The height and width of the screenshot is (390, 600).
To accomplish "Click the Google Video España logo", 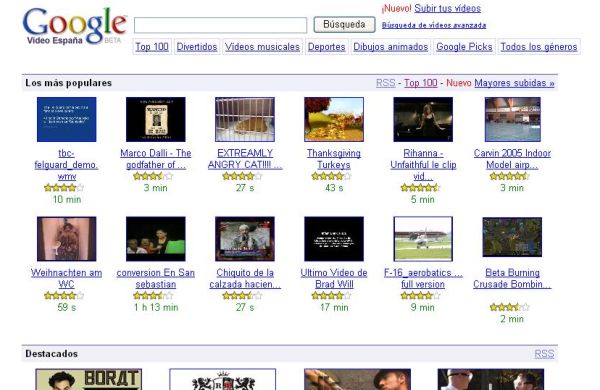I will 75,26.
